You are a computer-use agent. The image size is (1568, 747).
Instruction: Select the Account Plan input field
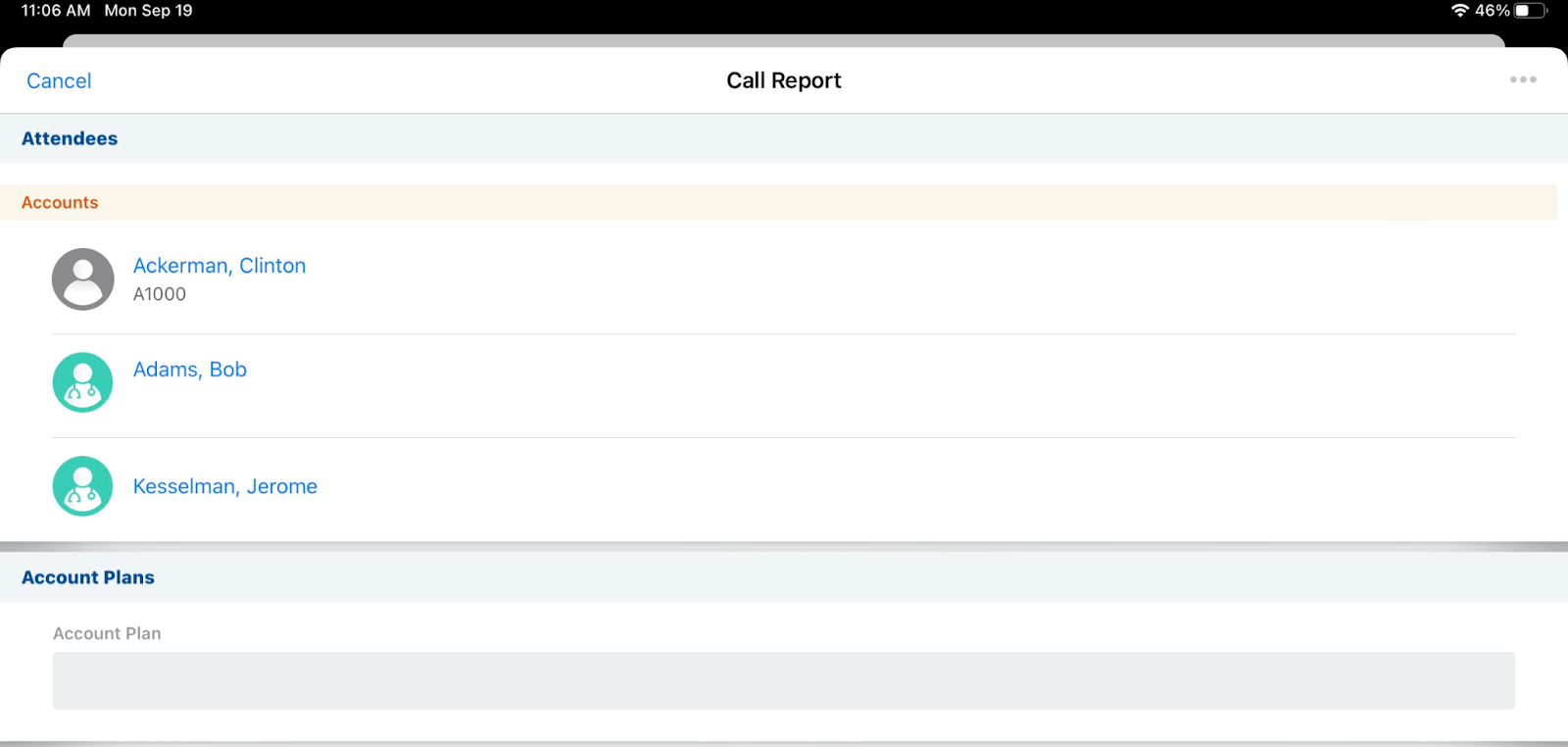coord(783,680)
